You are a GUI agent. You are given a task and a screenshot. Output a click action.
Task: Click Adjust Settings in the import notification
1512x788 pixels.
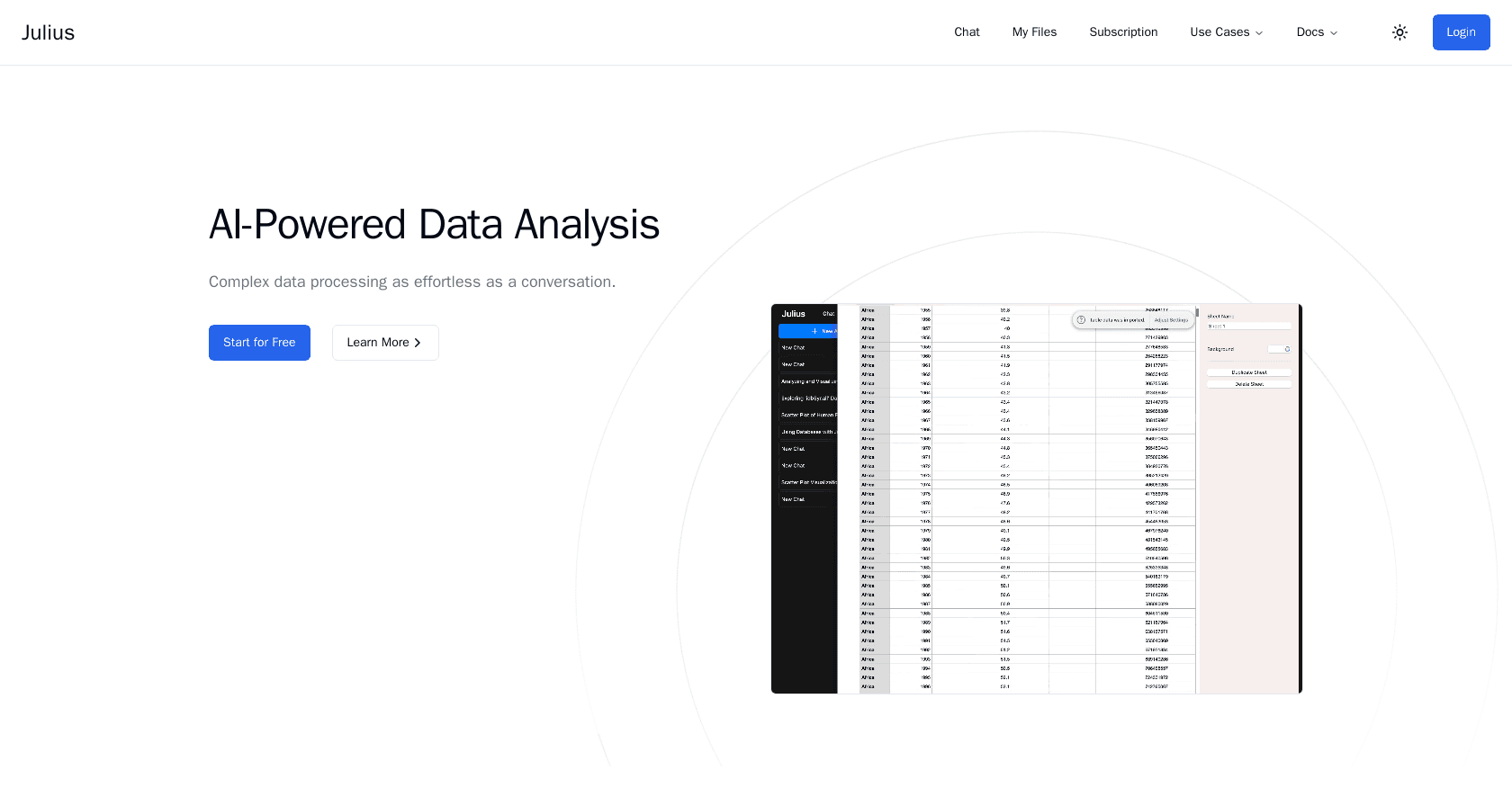(1171, 319)
